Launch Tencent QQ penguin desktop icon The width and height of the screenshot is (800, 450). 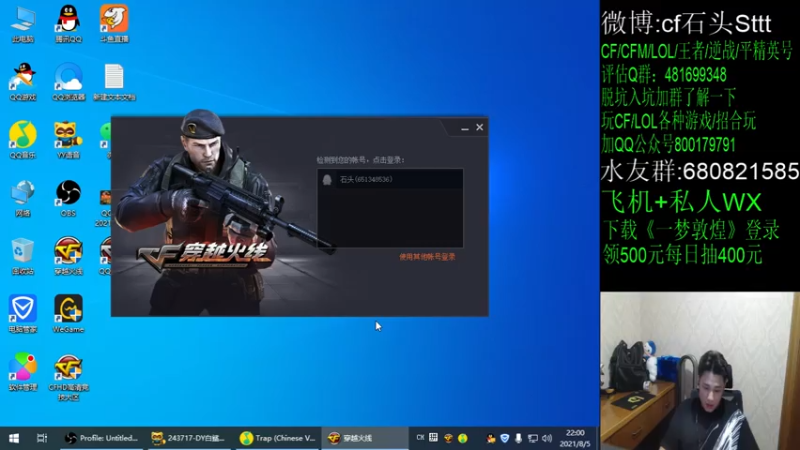[68, 24]
